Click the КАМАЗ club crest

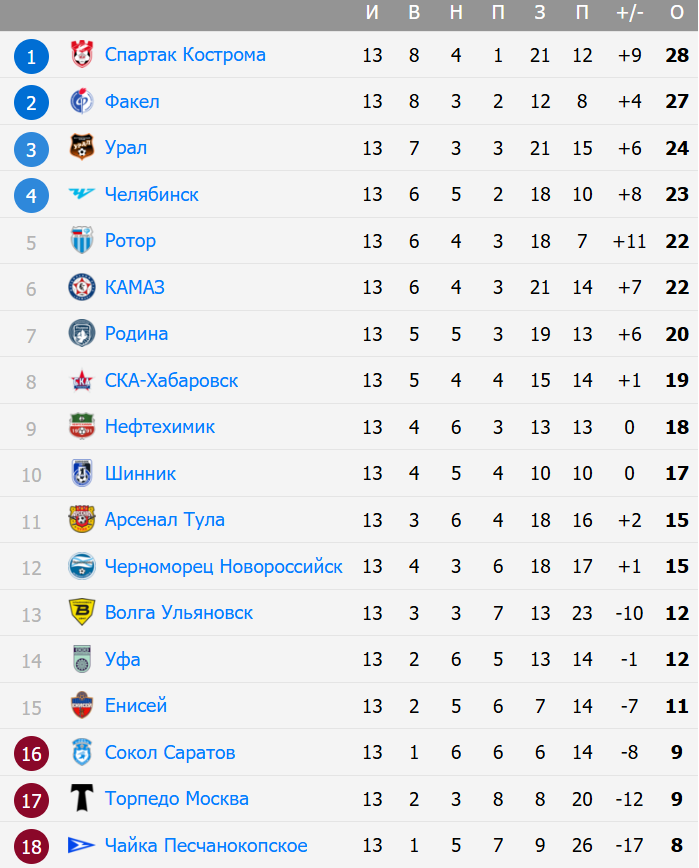(81, 287)
